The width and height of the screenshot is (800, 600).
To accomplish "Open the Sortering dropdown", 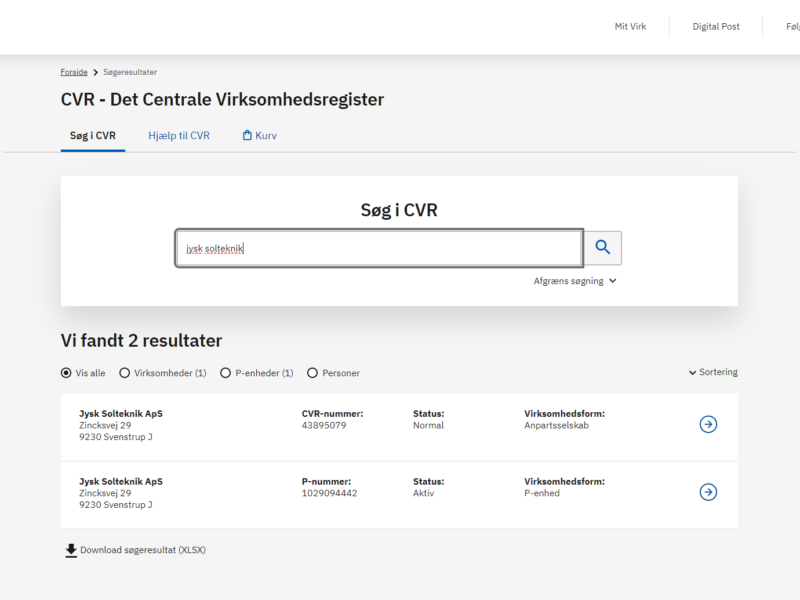I will [x=713, y=372].
